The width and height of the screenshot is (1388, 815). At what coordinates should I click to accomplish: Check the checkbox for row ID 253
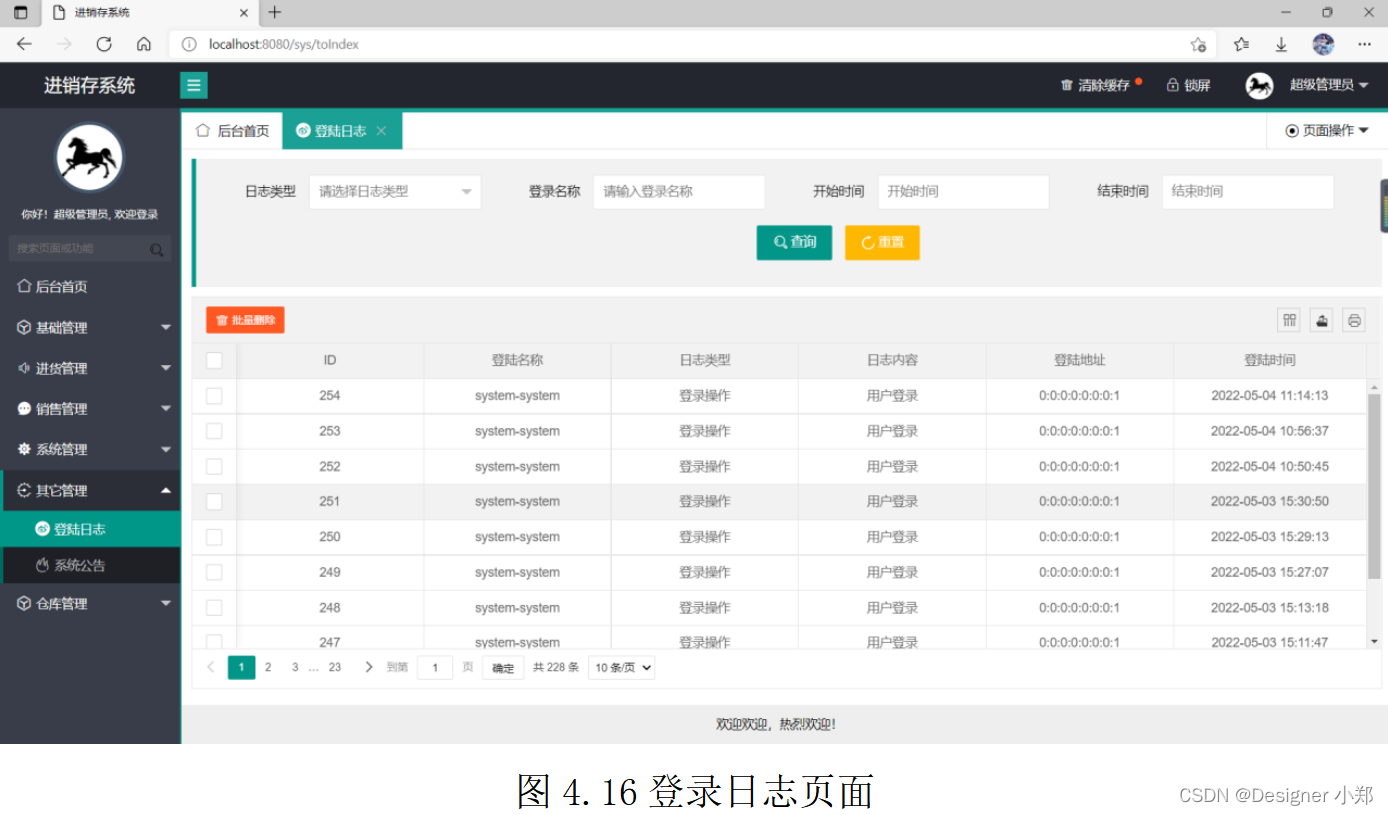click(214, 431)
